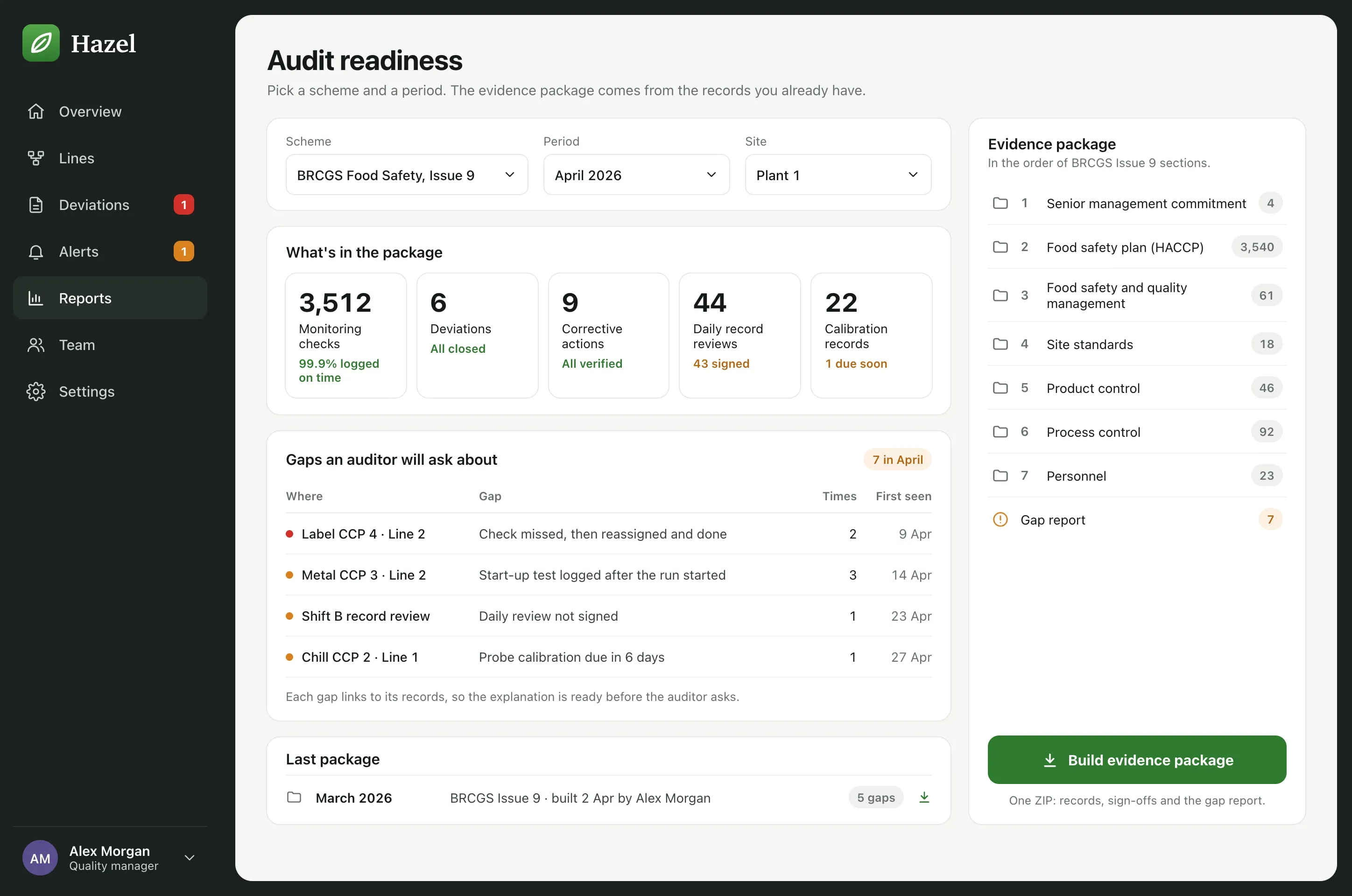Click the Gap report warning icon
The width and height of the screenshot is (1352, 896).
(1000, 519)
